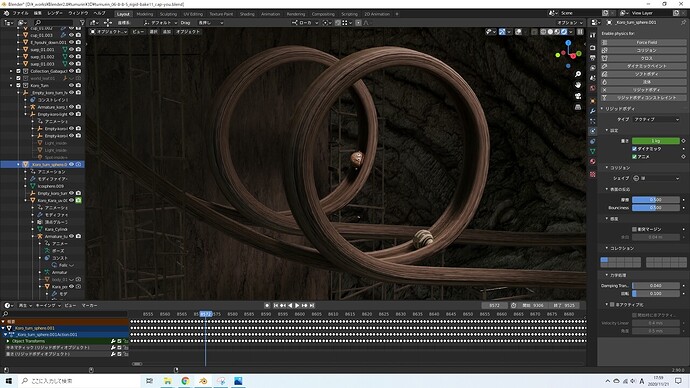Screen dimensions: 690x388
Task: Uncheck the Collection_Gabaguci collection checkbox
Action: (x=18, y=71)
